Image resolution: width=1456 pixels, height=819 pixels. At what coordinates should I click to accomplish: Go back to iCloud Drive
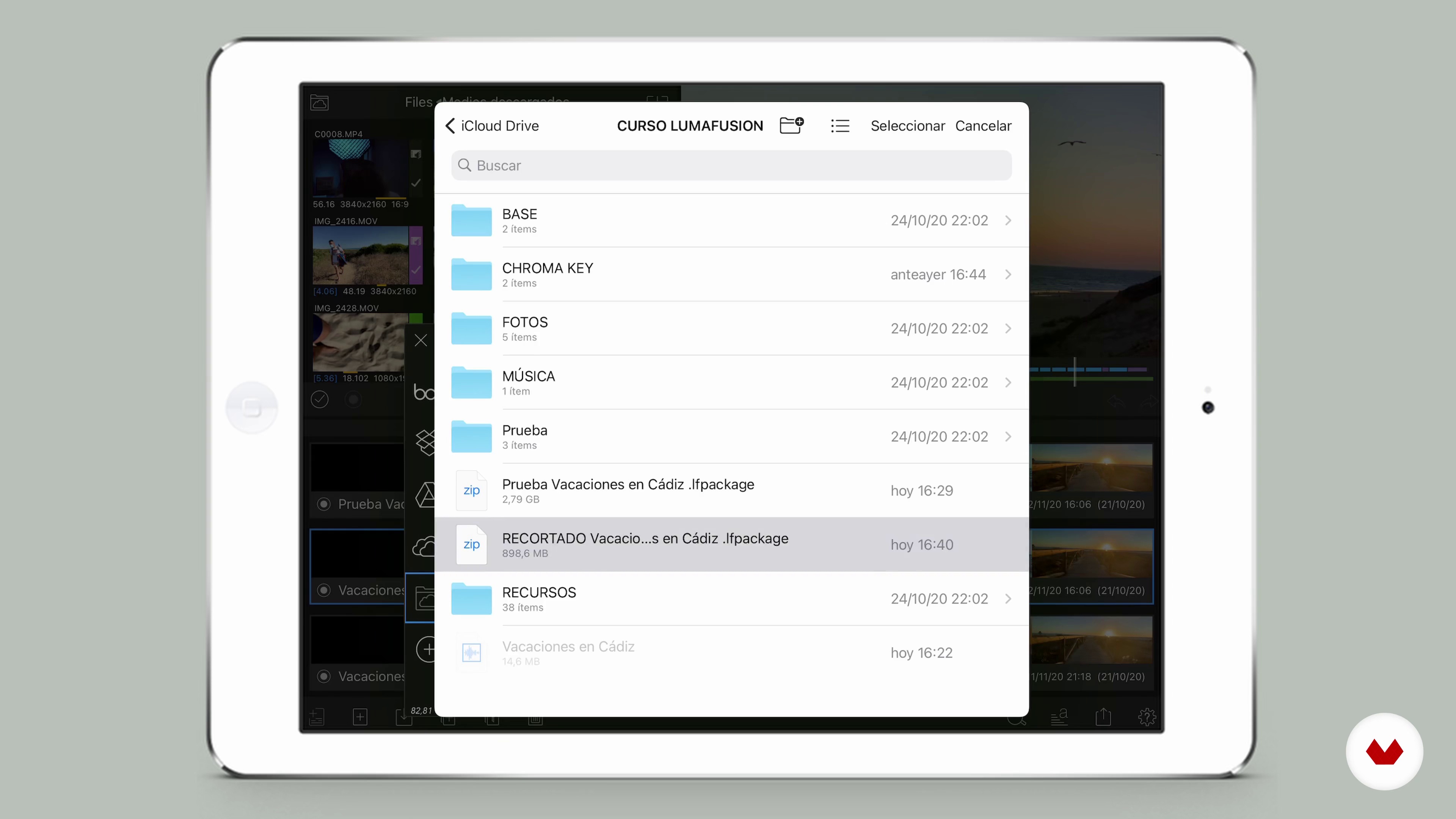point(492,126)
